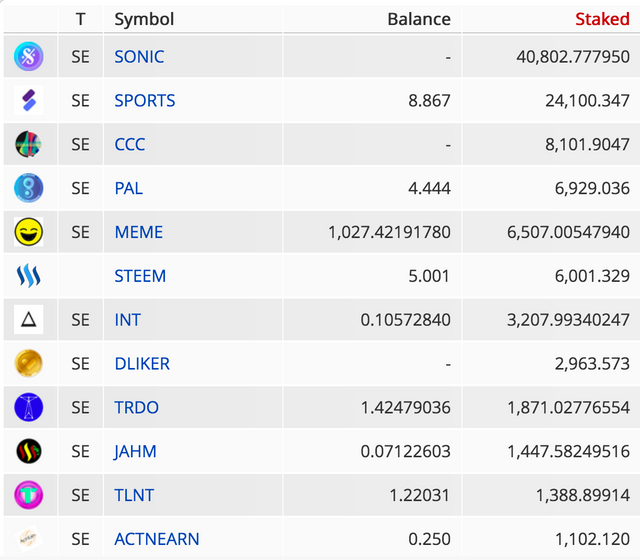Sort by the Staked column header
The height and width of the screenshot is (560, 640).
[602, 19]
